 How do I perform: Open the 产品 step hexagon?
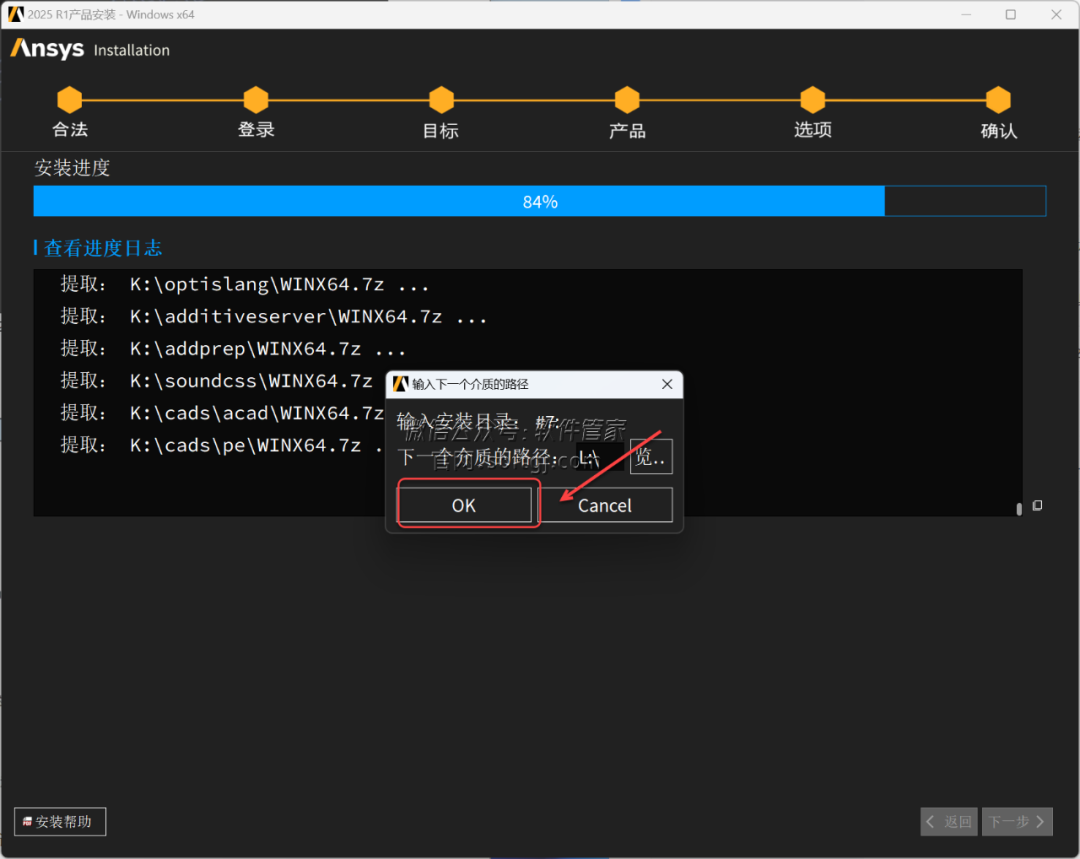point(627,100)
